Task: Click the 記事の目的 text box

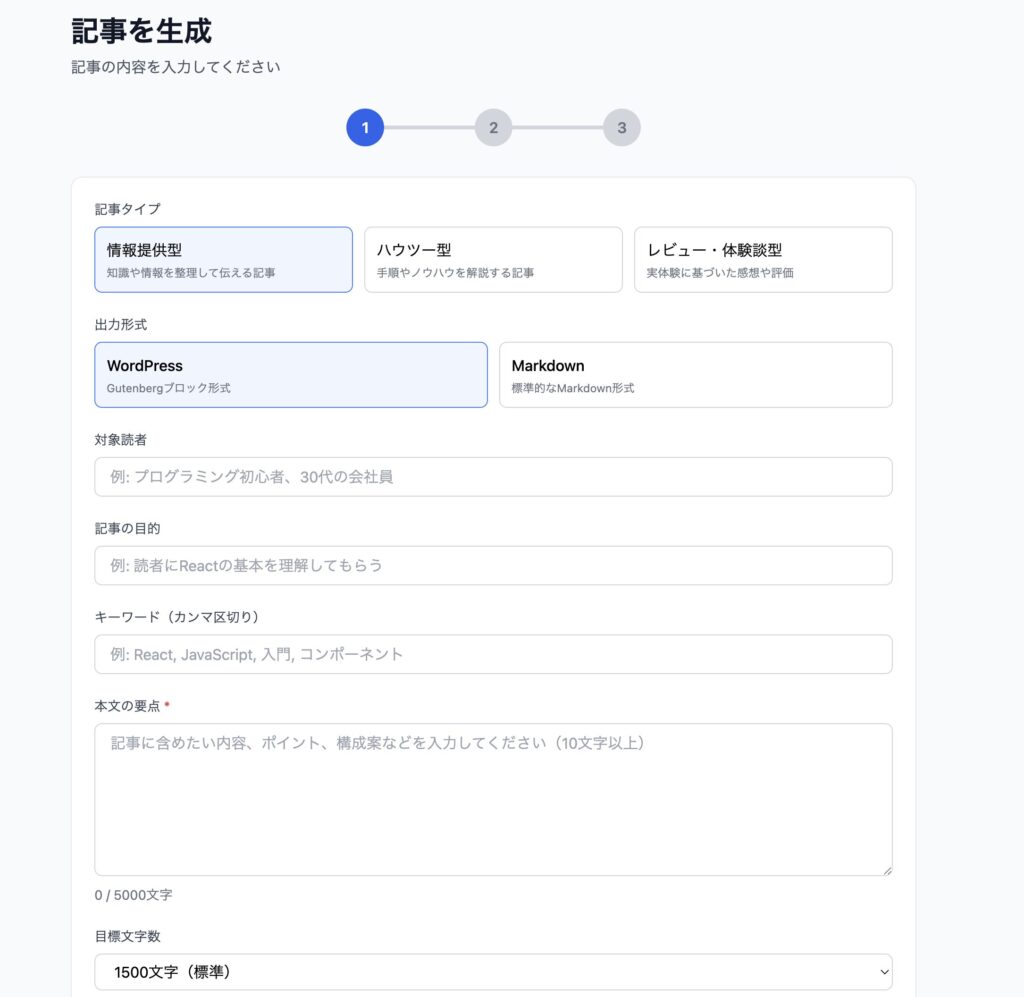Action: point(493,565)
